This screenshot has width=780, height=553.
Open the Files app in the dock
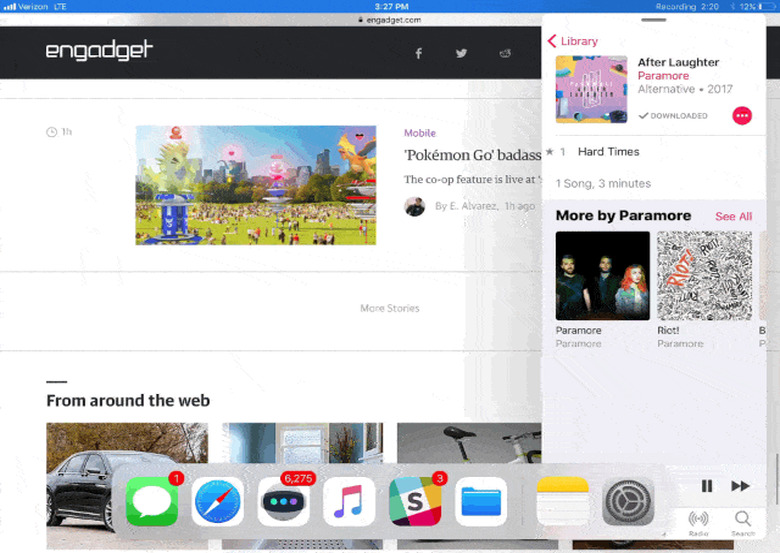(481, 501)
